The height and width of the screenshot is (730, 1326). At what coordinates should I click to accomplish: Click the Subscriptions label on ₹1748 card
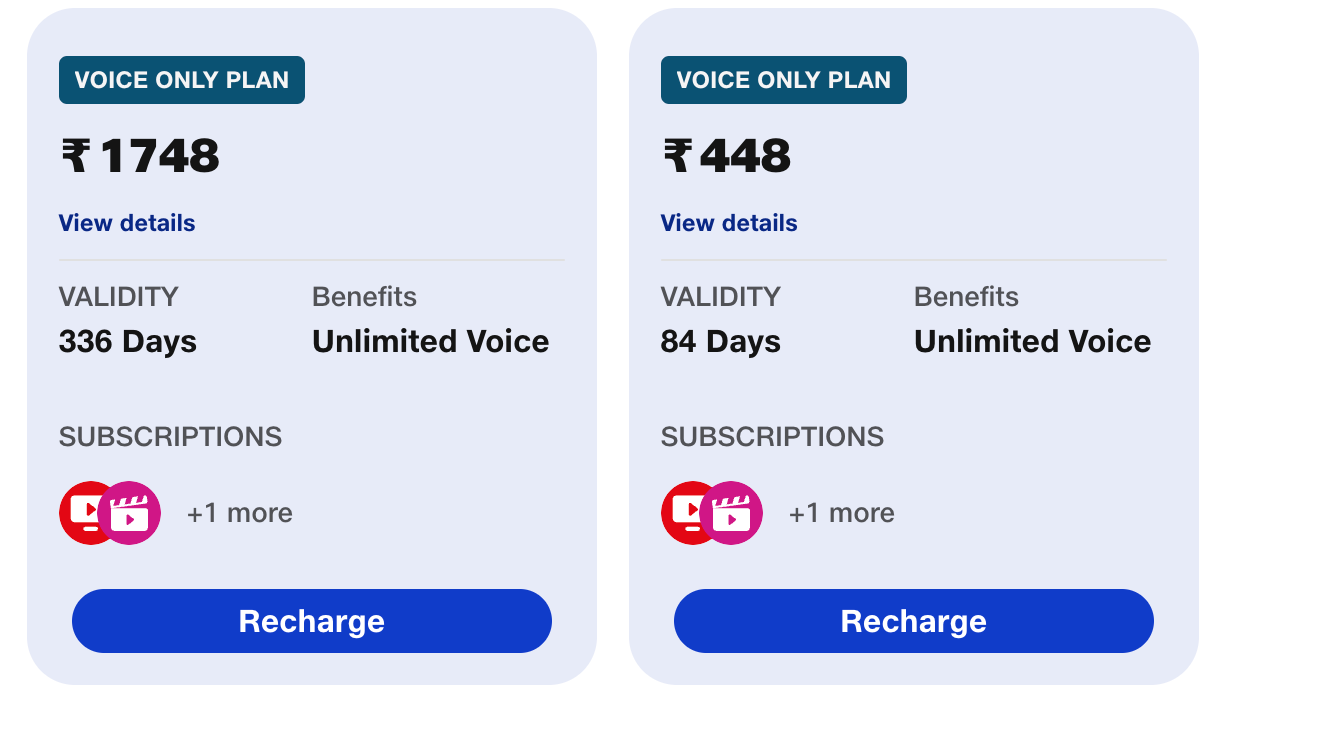[171, 437]
